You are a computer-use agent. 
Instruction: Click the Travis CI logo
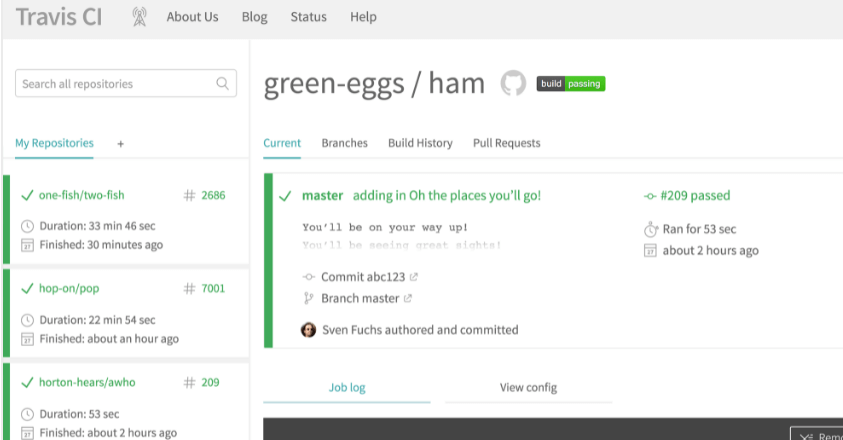(x=59, y=17)
